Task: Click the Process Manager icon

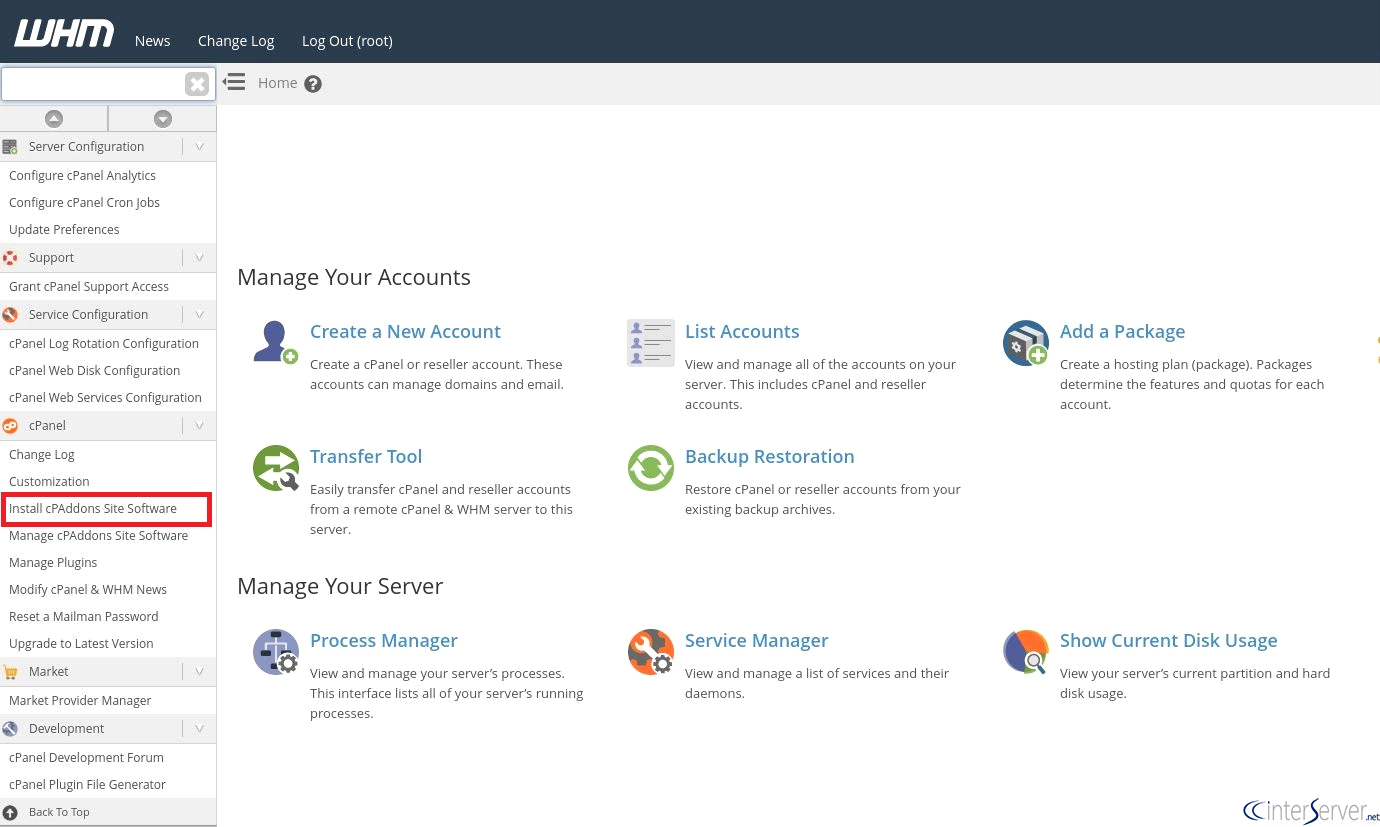Action: [275, 652]
